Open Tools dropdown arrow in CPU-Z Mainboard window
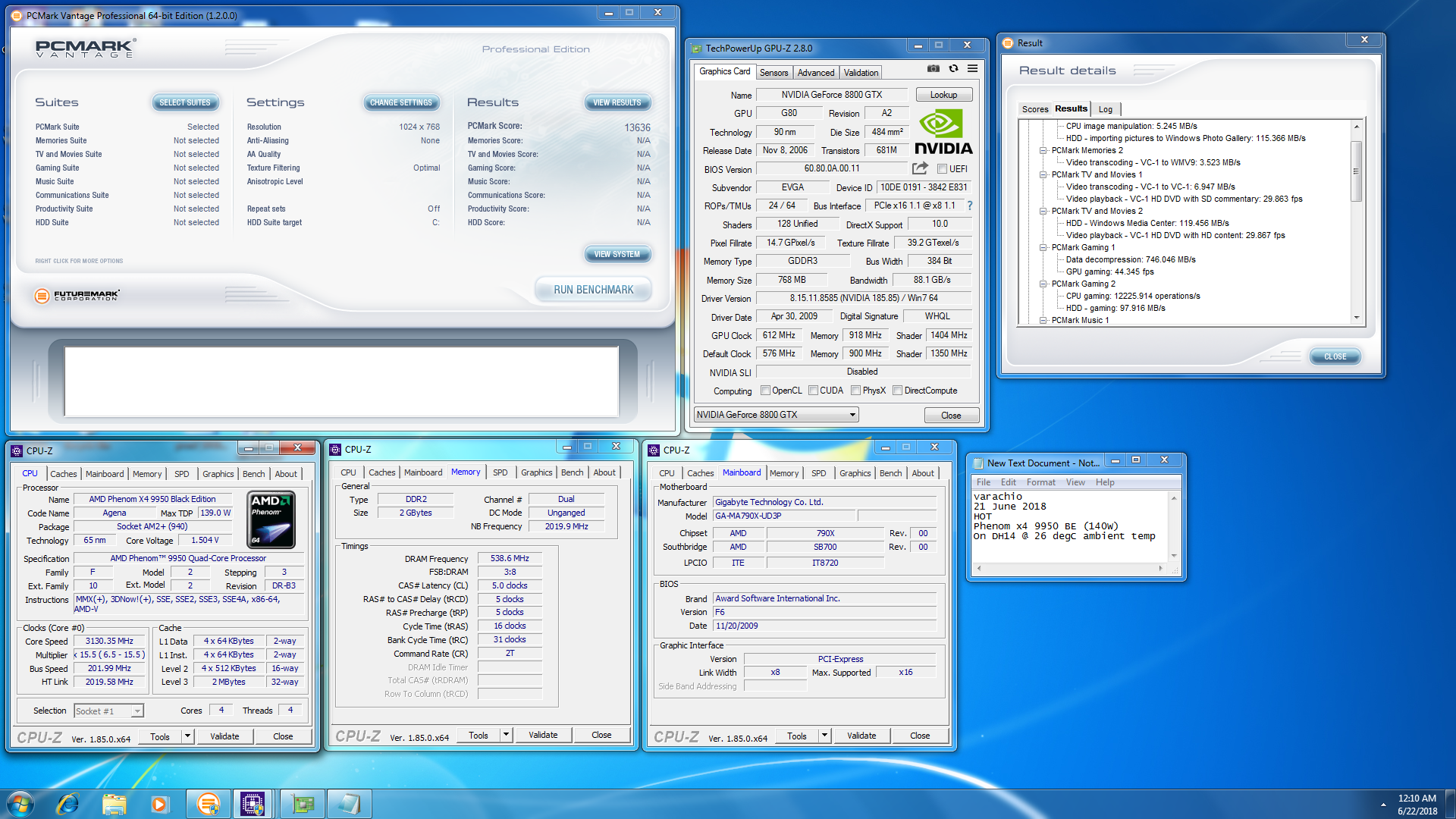1456x819 pixels. (824, 736)
